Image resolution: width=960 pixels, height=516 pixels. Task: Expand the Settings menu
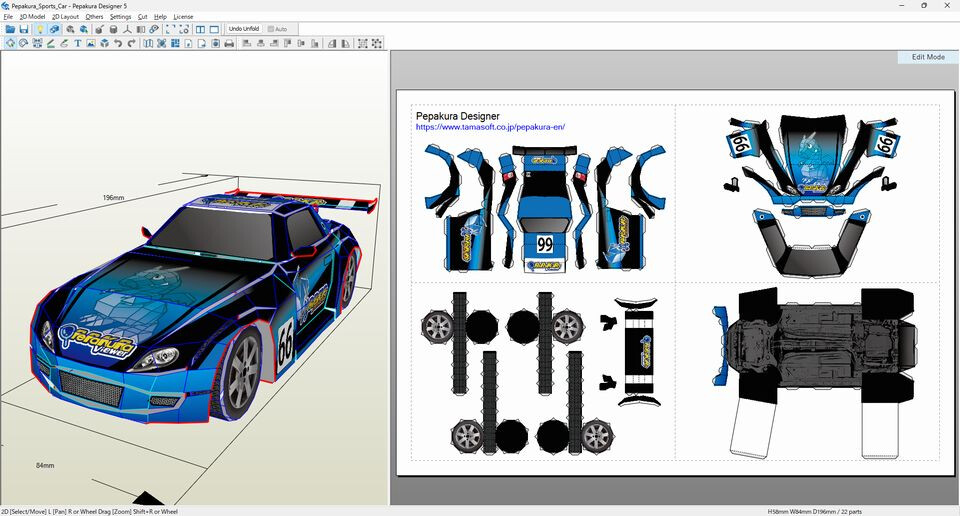click(120, 17)
